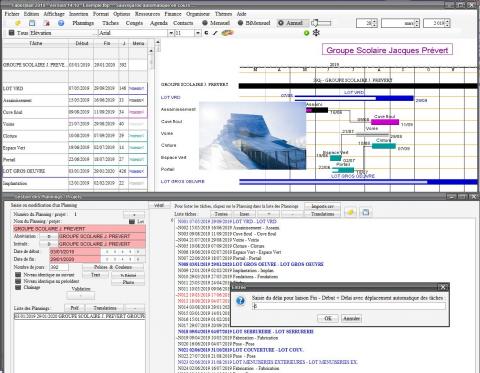This screenshot has width=480, height=373.
Task: Click yellow folder icon in lower planning window
Action: tap(350, 212)
